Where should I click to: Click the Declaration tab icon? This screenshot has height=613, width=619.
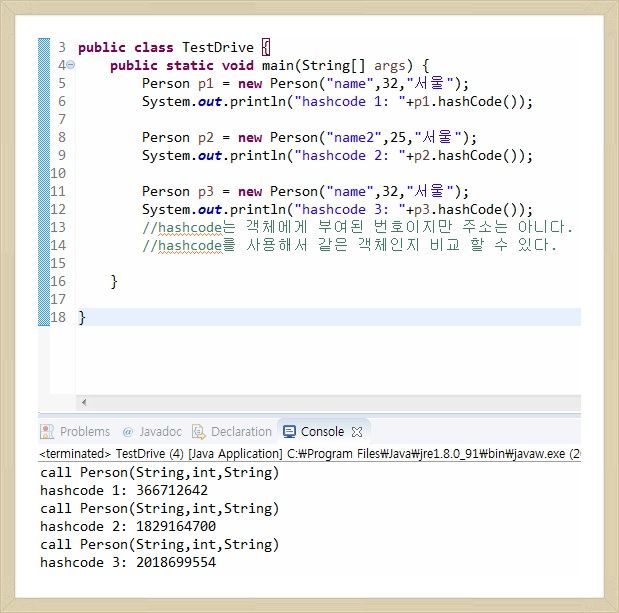pyautogui.click(x=199, y=432)
